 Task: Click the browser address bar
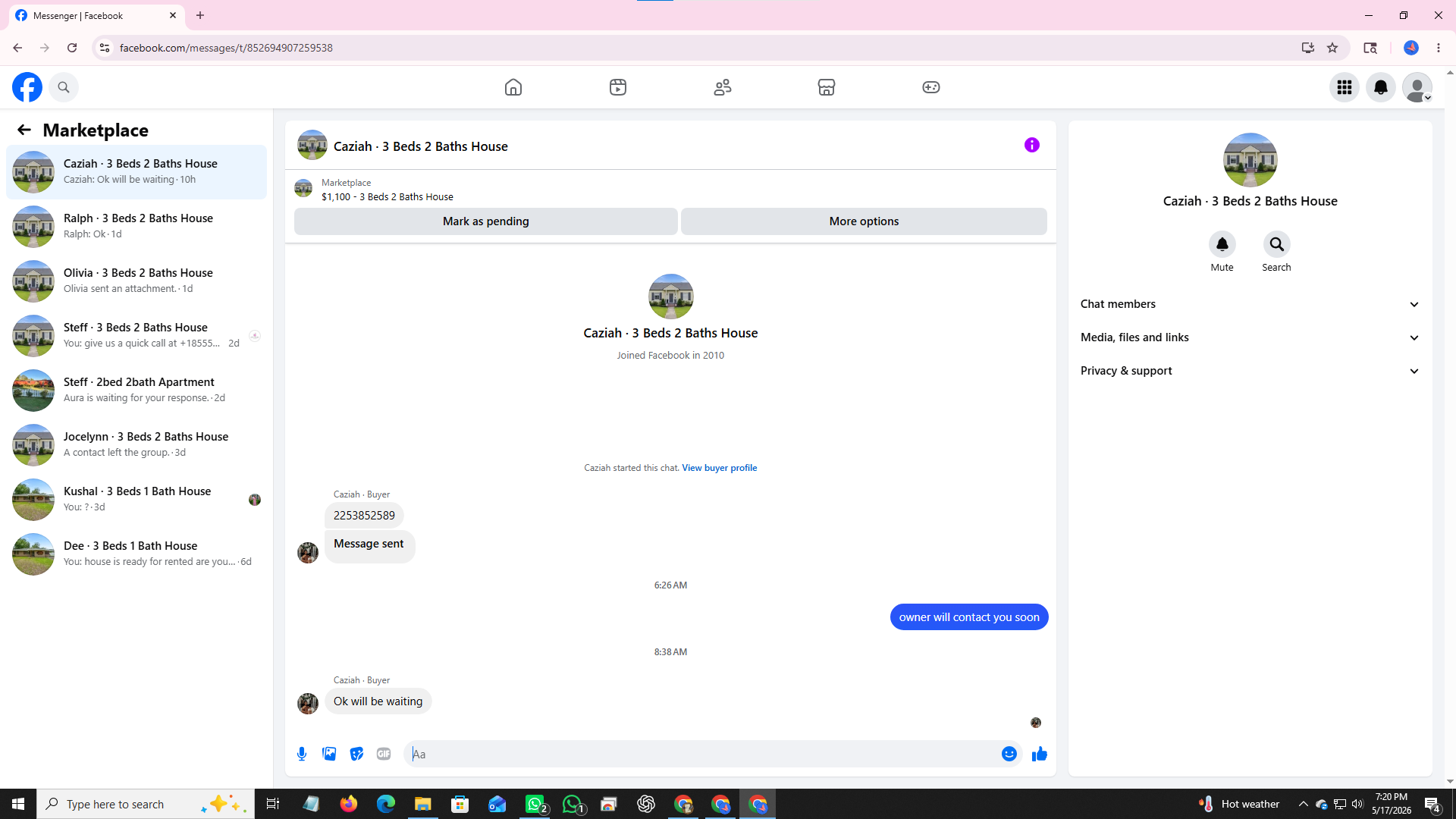pos(705,48)
